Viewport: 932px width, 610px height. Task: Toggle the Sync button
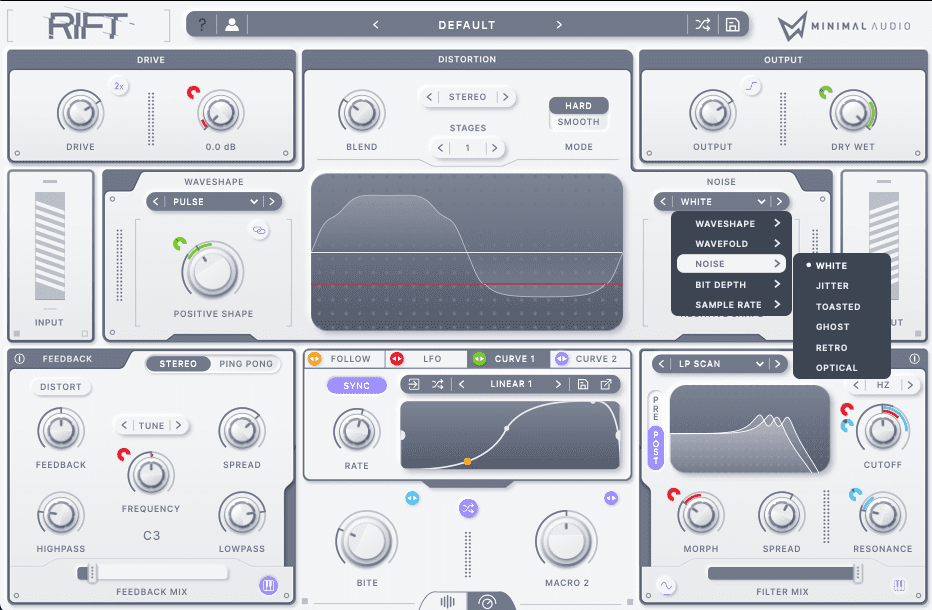pyautogui.click(x=357, y=385)
